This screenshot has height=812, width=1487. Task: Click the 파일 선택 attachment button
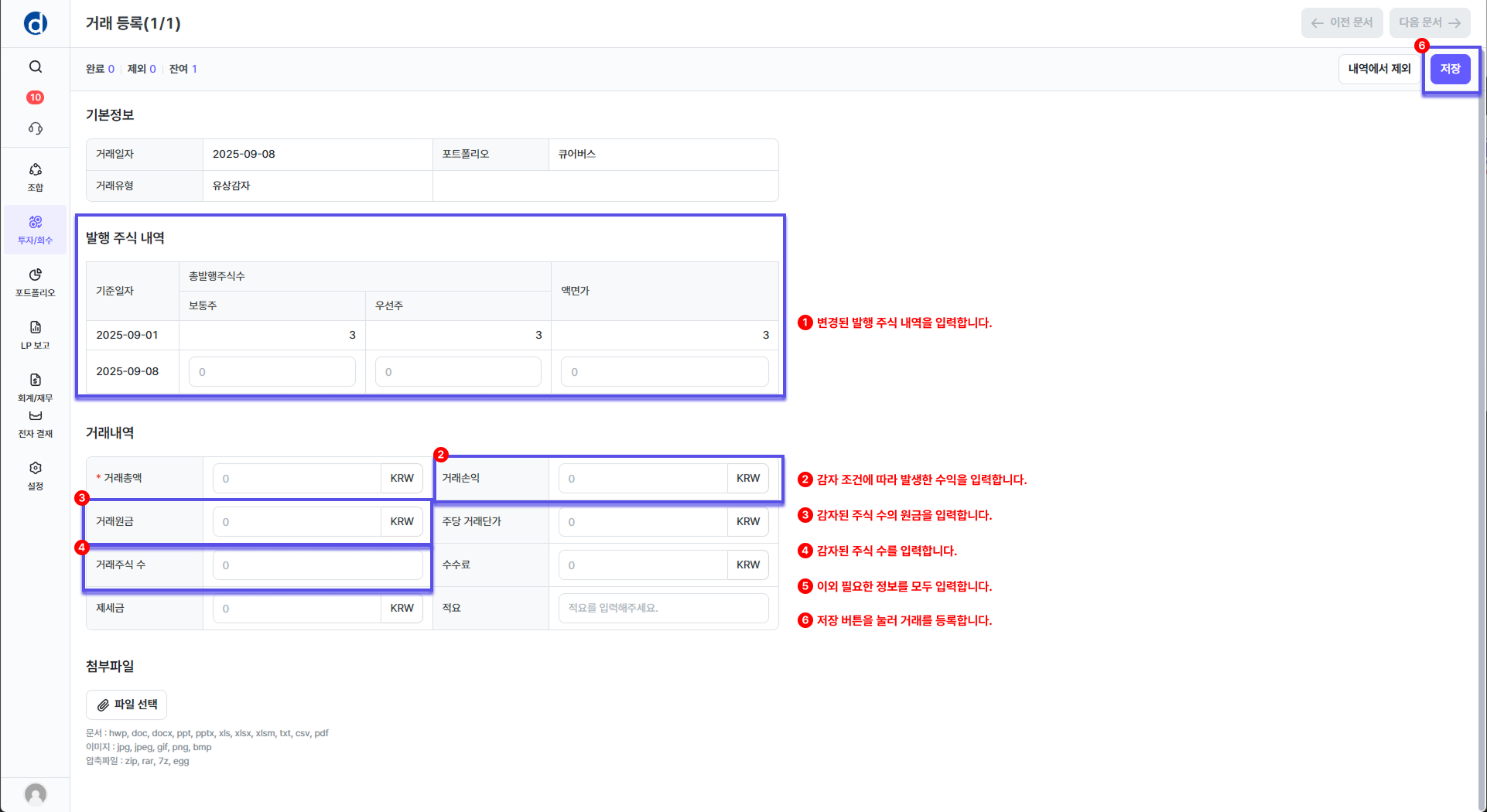pos(127,705)
